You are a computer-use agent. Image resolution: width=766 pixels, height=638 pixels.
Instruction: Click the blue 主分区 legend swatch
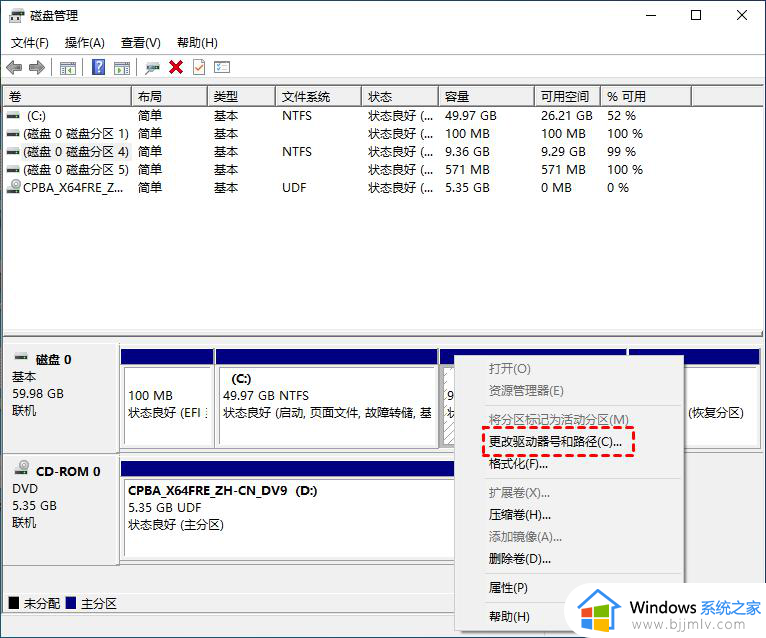coord(71,603)
